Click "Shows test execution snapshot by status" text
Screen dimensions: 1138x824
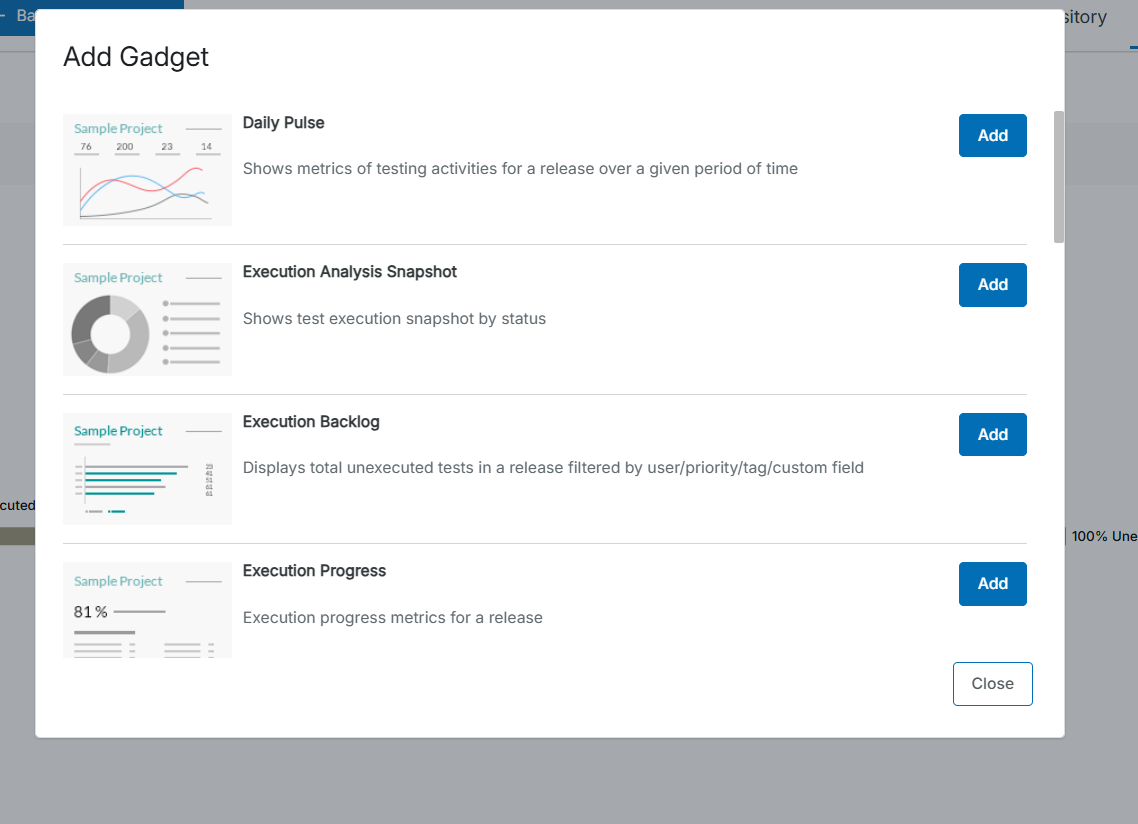coord(394,319)
